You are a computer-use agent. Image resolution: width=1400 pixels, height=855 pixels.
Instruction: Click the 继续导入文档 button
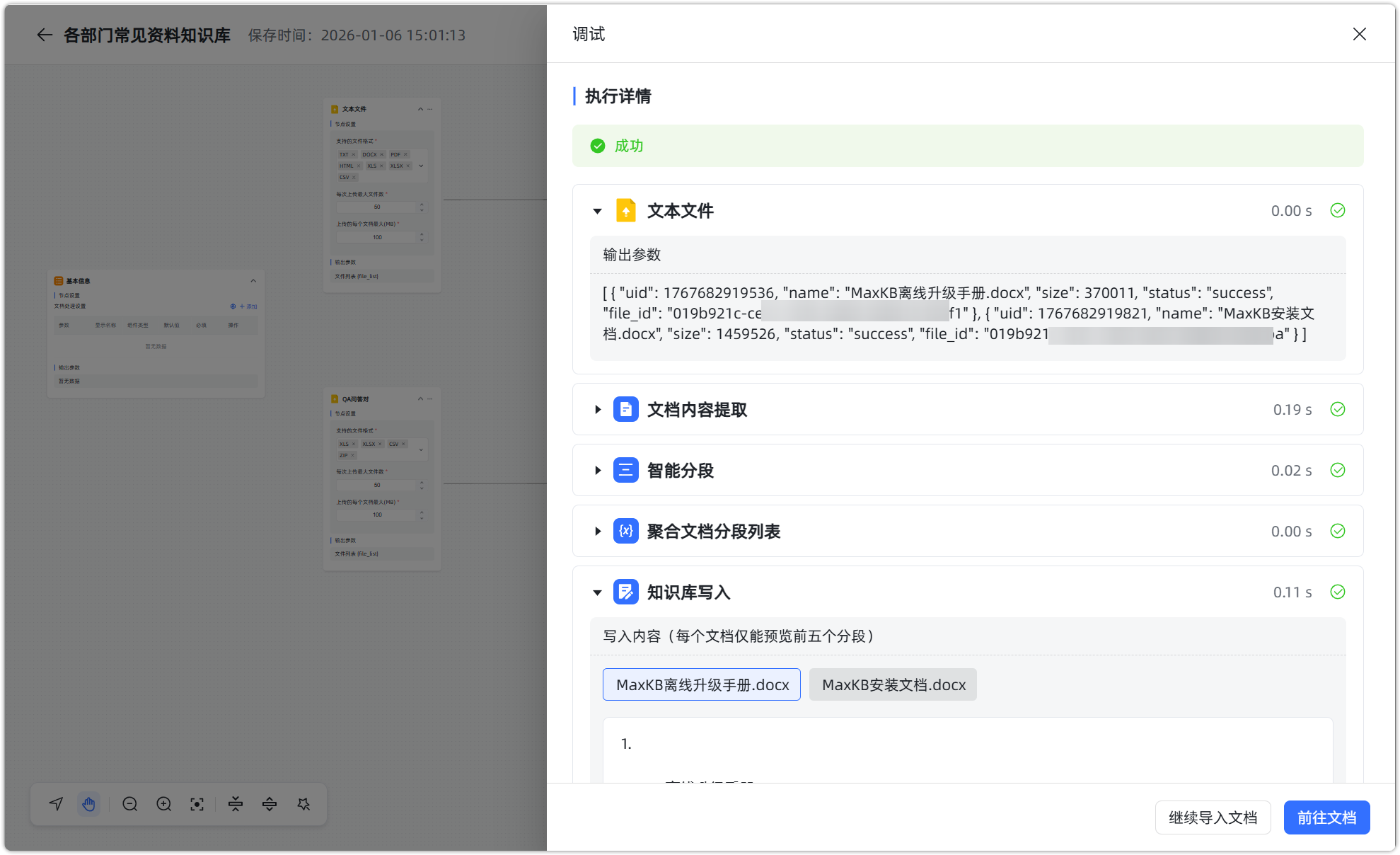click(1213, 817)
